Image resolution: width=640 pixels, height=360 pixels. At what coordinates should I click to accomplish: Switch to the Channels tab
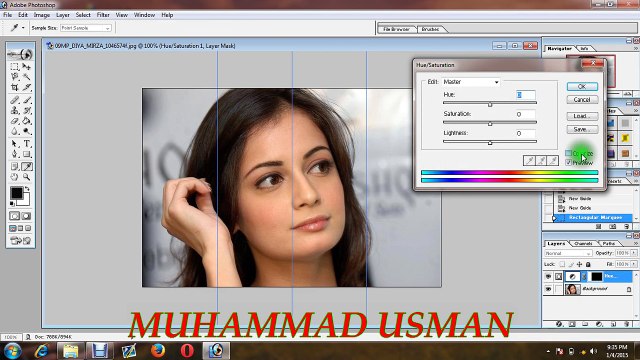(583, 243)
